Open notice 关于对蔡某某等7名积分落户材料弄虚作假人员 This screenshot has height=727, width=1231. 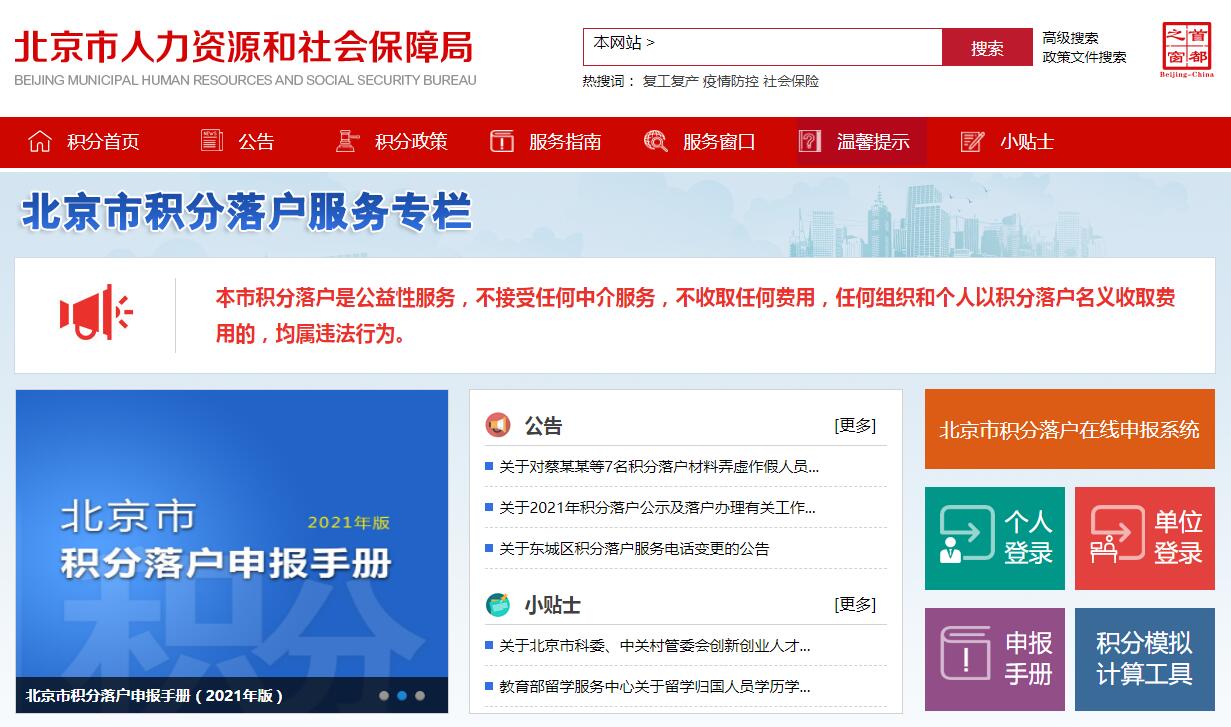[659, 466]
